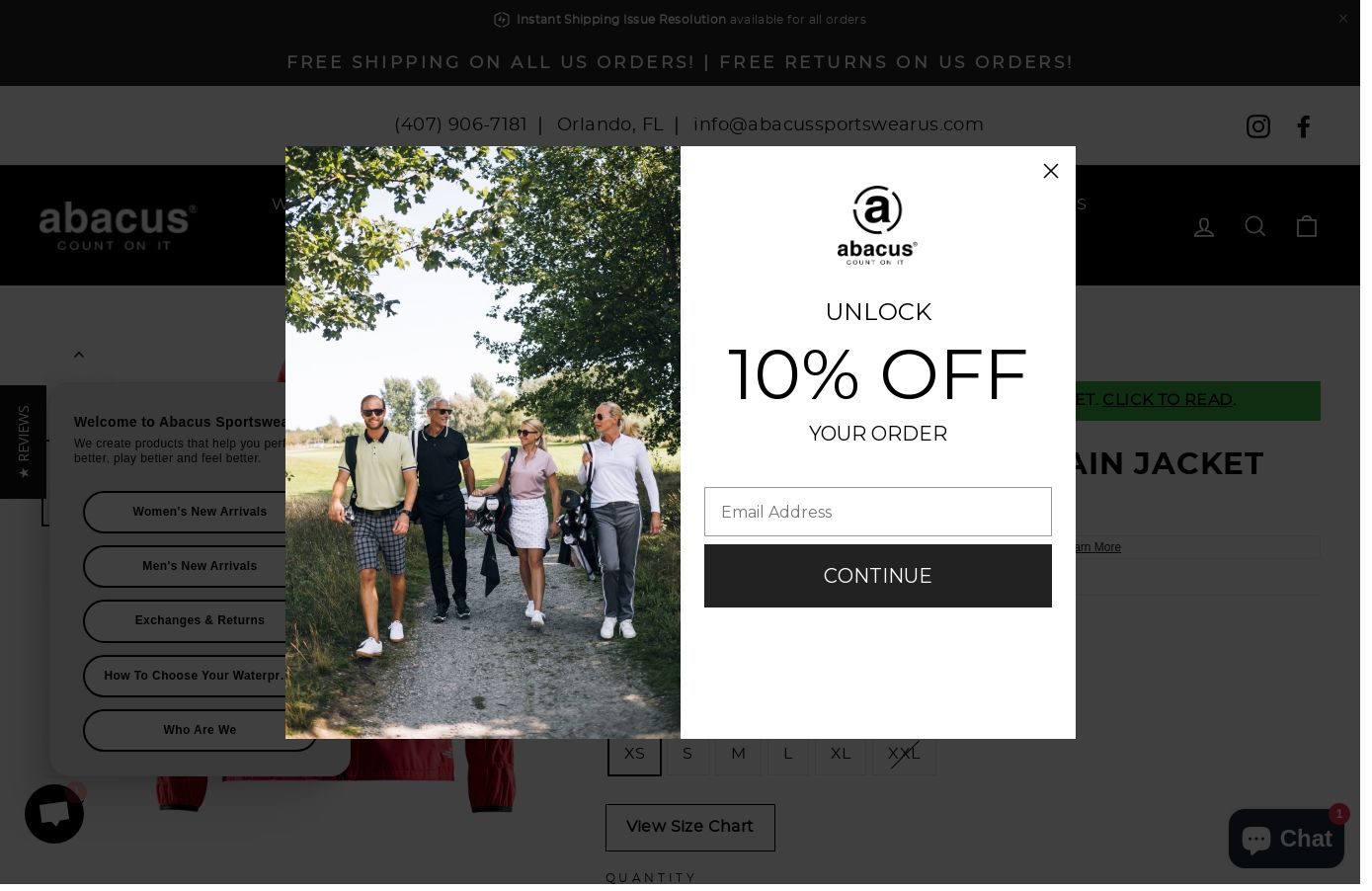The image size is (1372, 891).
Task: Follow the CLICK TO READ link
Action: [x=1168, y=400]
